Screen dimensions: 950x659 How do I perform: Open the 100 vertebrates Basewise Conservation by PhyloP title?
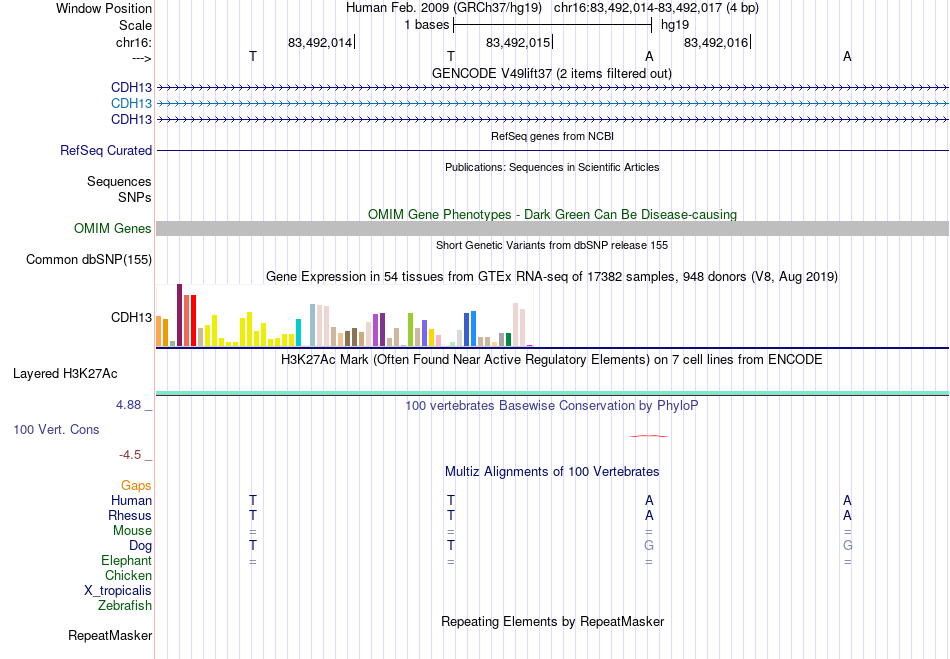[551, 406]
